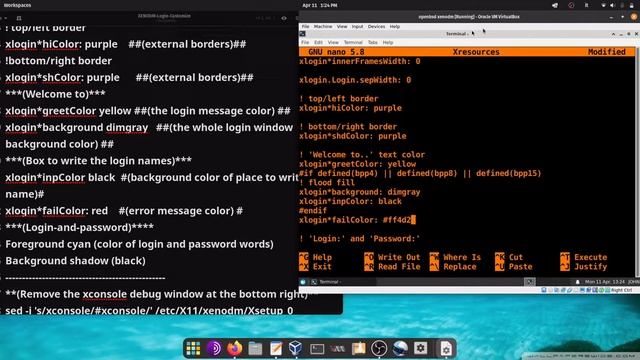Open the VirtualBox Help menu
Image resolution: width=640 pixels, height=360 pixels.
pyautogui.click(x=395, y=26)
